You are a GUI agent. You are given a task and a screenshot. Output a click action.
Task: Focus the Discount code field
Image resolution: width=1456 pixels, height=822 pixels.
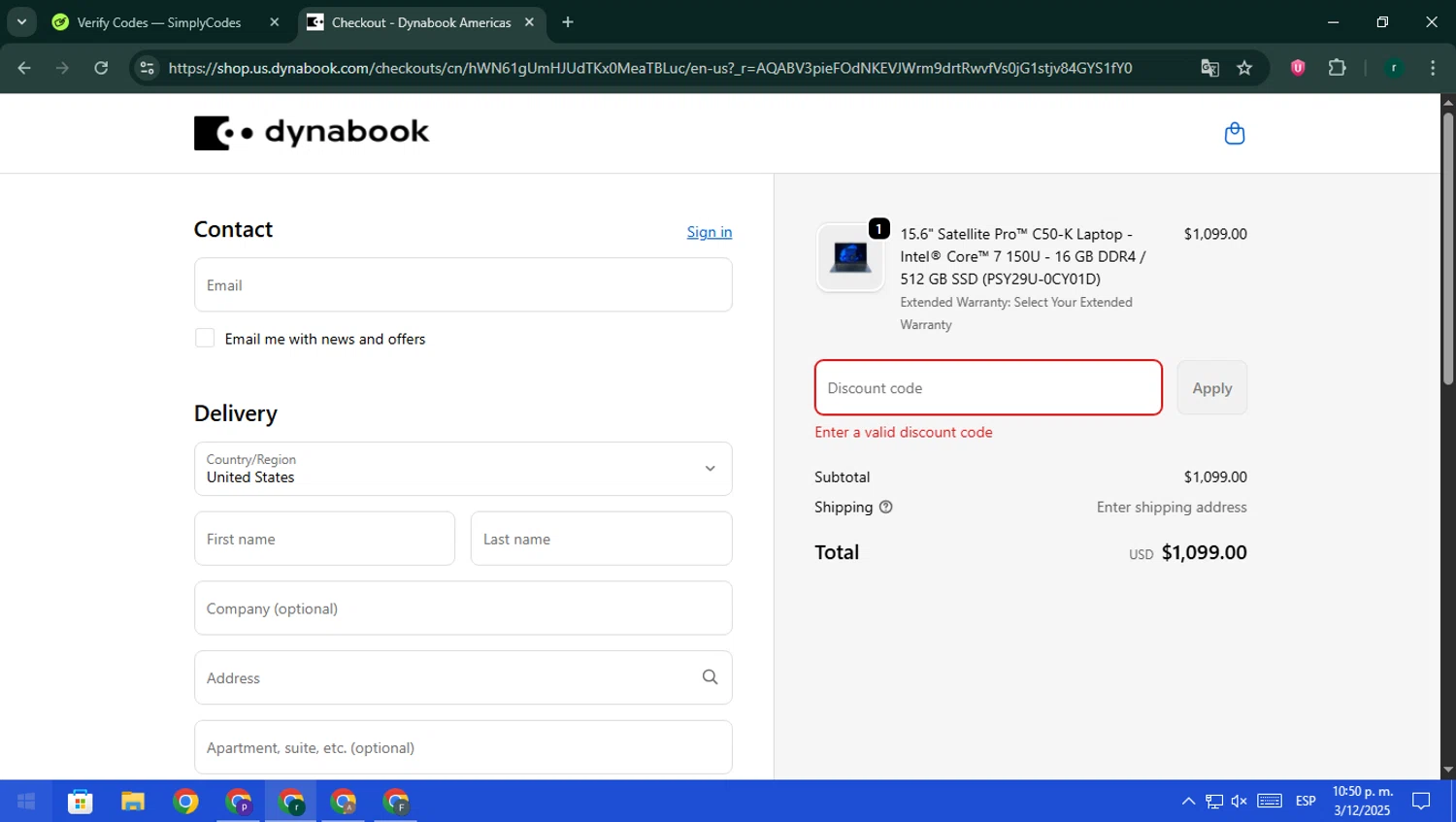pyautogui.click(x=988, y=388)
